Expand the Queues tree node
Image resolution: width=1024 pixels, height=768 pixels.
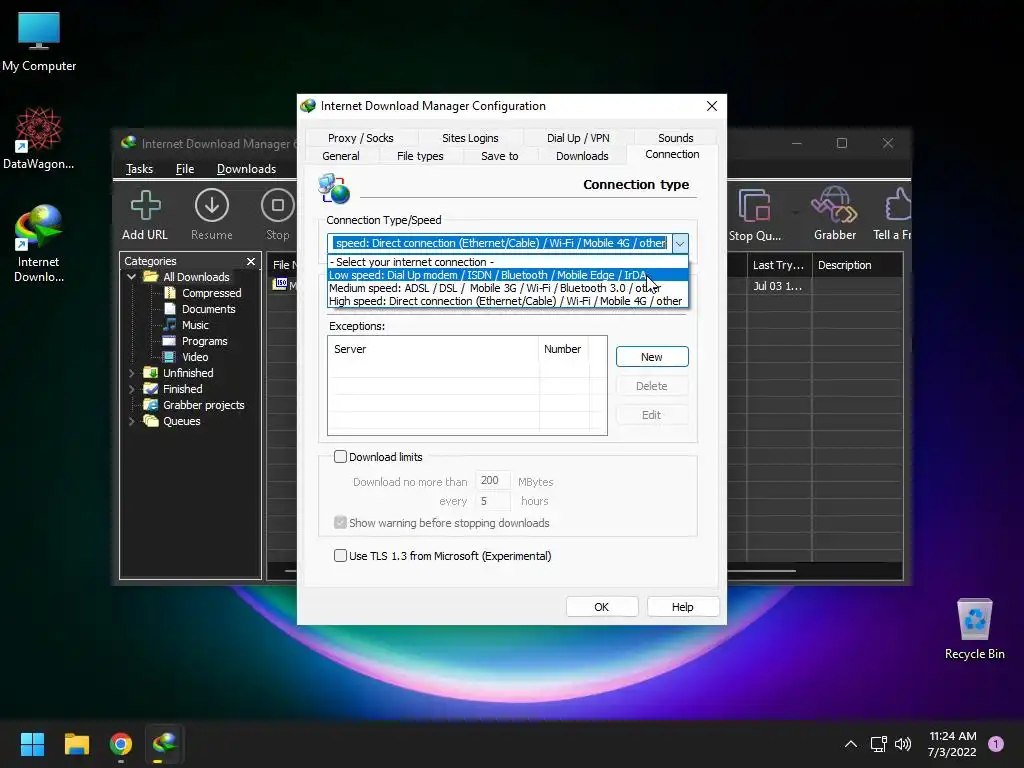pos(131,421)
